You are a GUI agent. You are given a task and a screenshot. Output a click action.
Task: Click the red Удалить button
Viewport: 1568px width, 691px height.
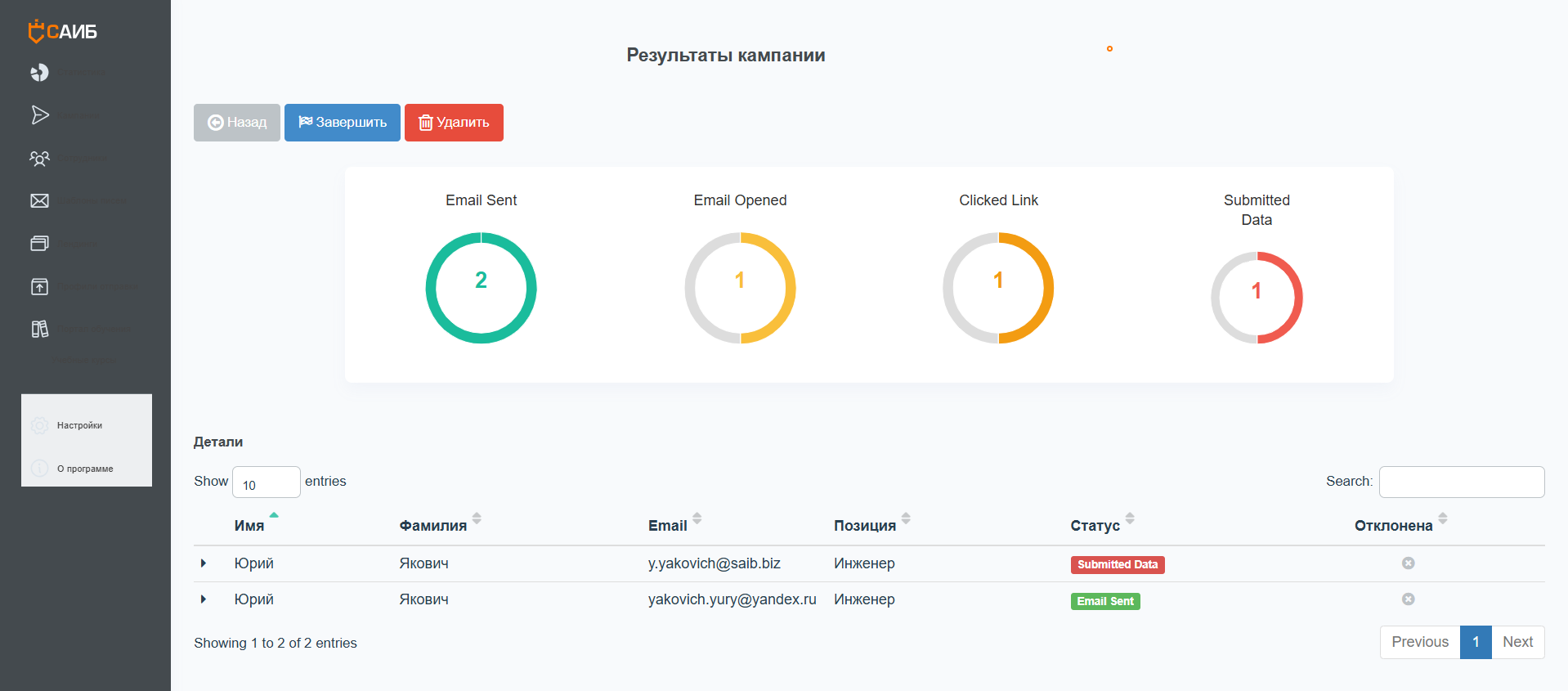[x=454, y=123]
